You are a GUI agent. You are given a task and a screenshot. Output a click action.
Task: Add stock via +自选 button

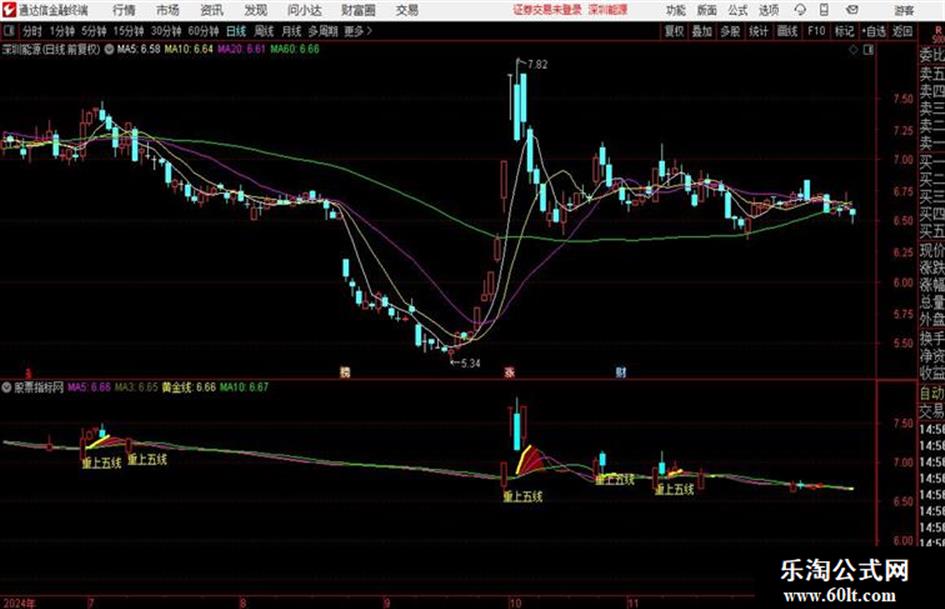coord(874,31)
